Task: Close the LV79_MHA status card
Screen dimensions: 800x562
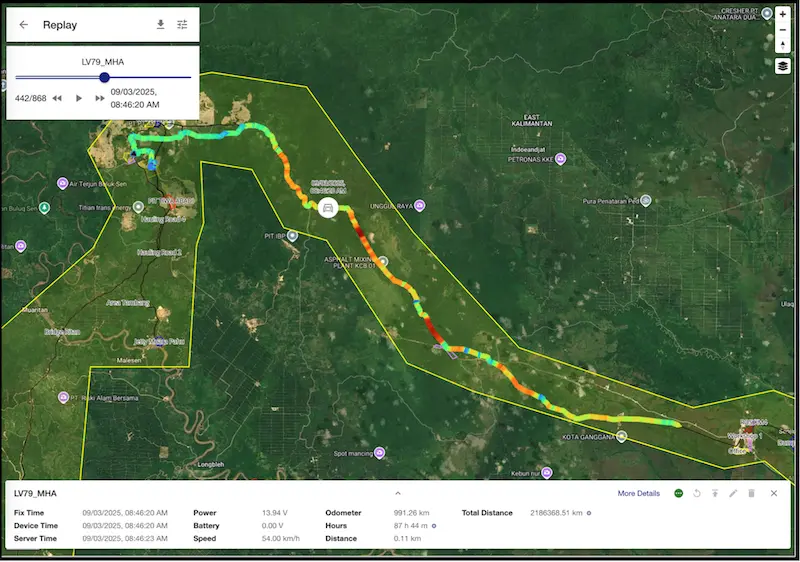Action: pyautogui.click(x=774, y=493)
